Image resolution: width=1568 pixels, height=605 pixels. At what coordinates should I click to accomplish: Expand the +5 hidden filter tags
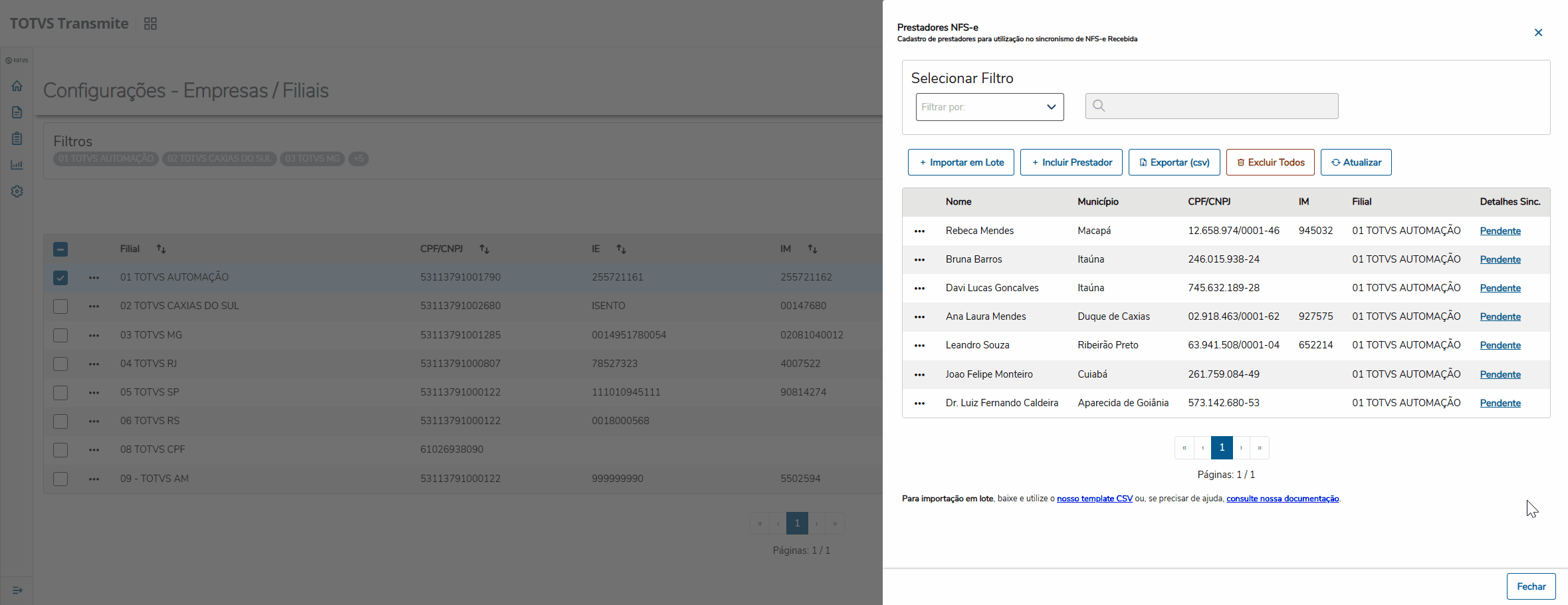(358, 159)
